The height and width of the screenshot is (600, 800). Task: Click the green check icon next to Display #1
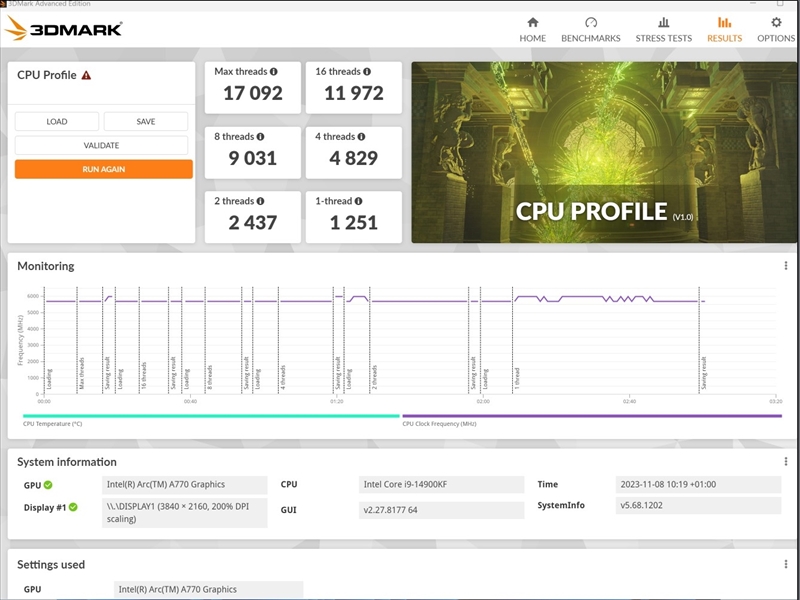[73, 507]
